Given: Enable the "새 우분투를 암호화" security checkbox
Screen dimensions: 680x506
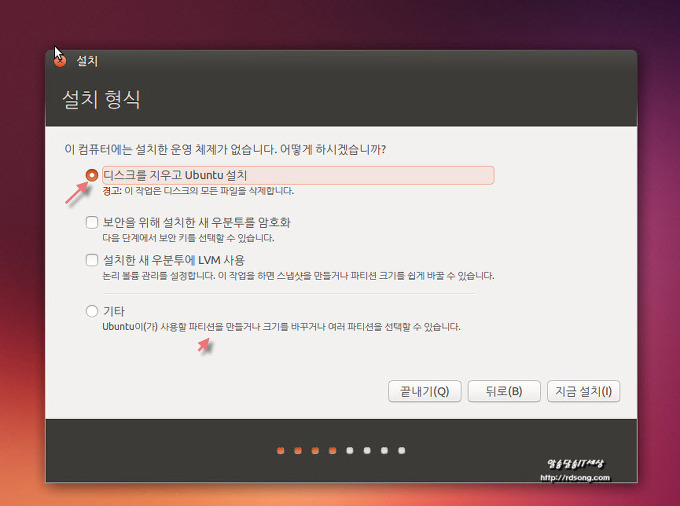Looking at the screenshot, I should 93,222.
